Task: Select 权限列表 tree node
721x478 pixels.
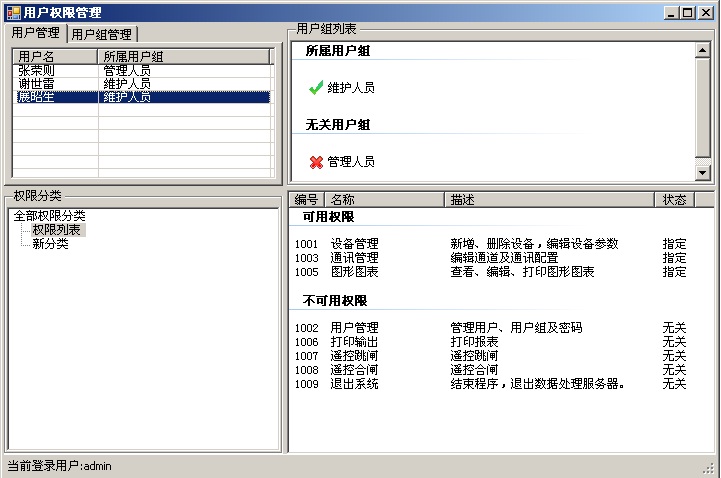Action: 57,230
